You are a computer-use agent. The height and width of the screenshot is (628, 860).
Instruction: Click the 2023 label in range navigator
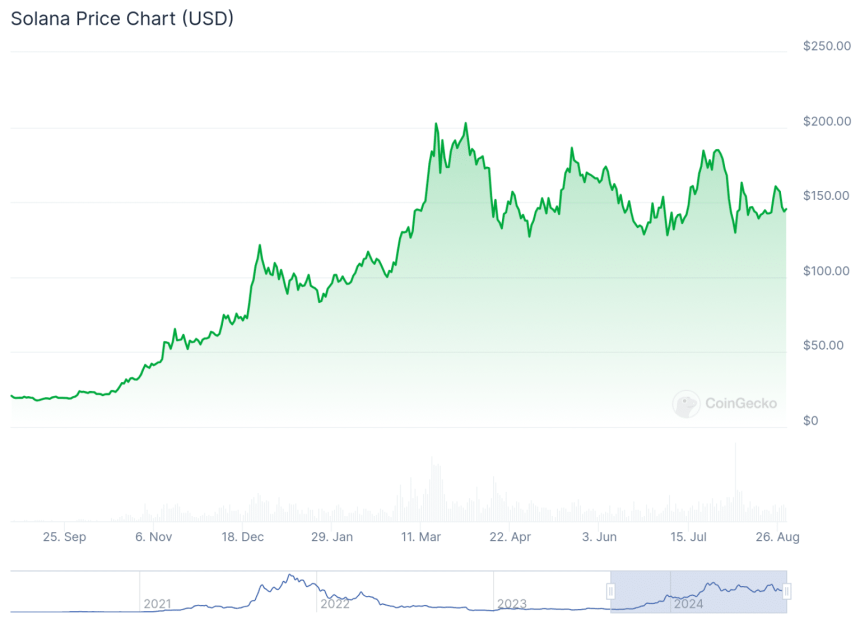[512, 604]
